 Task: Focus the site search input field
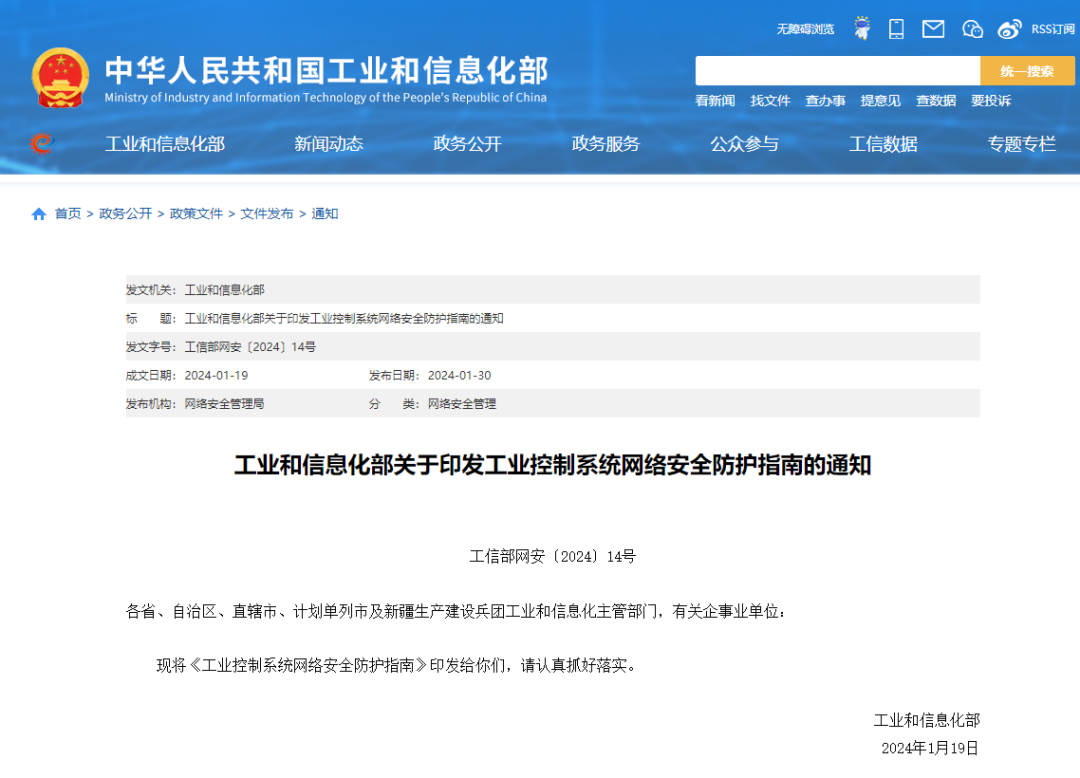(x=838, y=71)
